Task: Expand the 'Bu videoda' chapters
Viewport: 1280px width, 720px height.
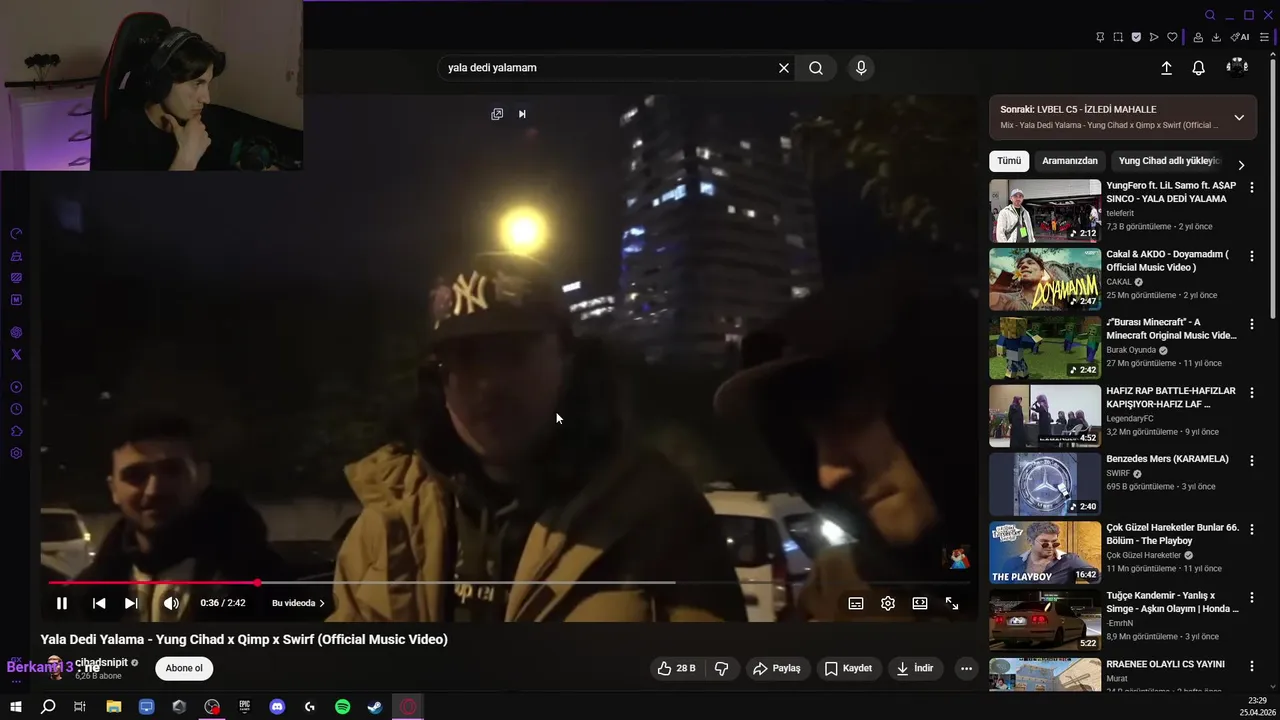Action: point(298,603)
